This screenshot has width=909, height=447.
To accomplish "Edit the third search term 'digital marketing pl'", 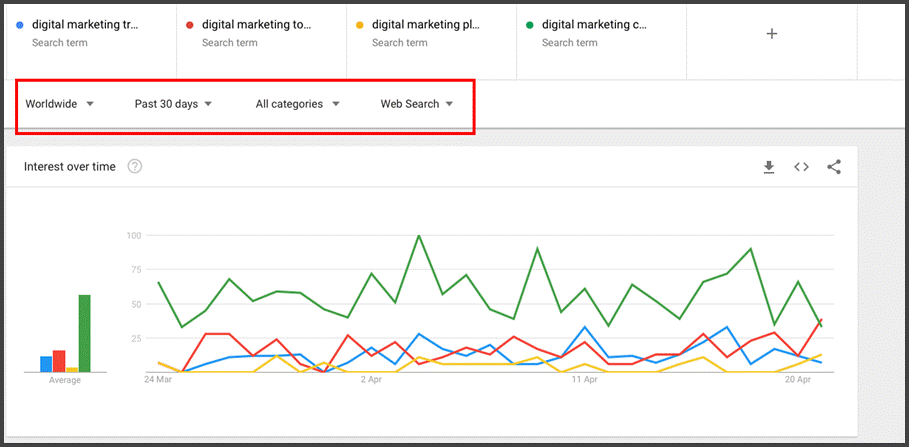I will [x=425, y=24].
